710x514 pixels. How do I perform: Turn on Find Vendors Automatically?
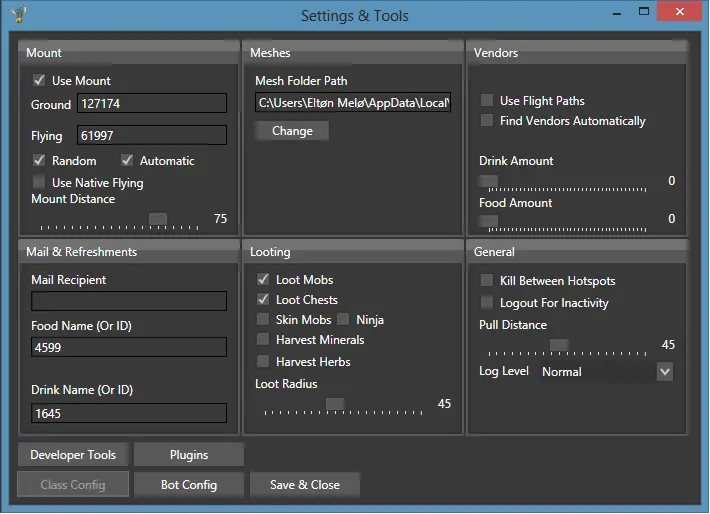click(x=487, y=121)
